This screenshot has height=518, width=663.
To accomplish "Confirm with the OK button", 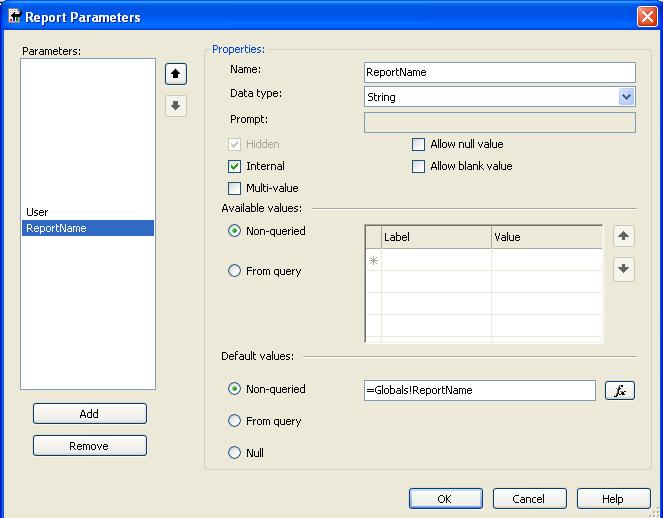I will [x=445, y=499].
